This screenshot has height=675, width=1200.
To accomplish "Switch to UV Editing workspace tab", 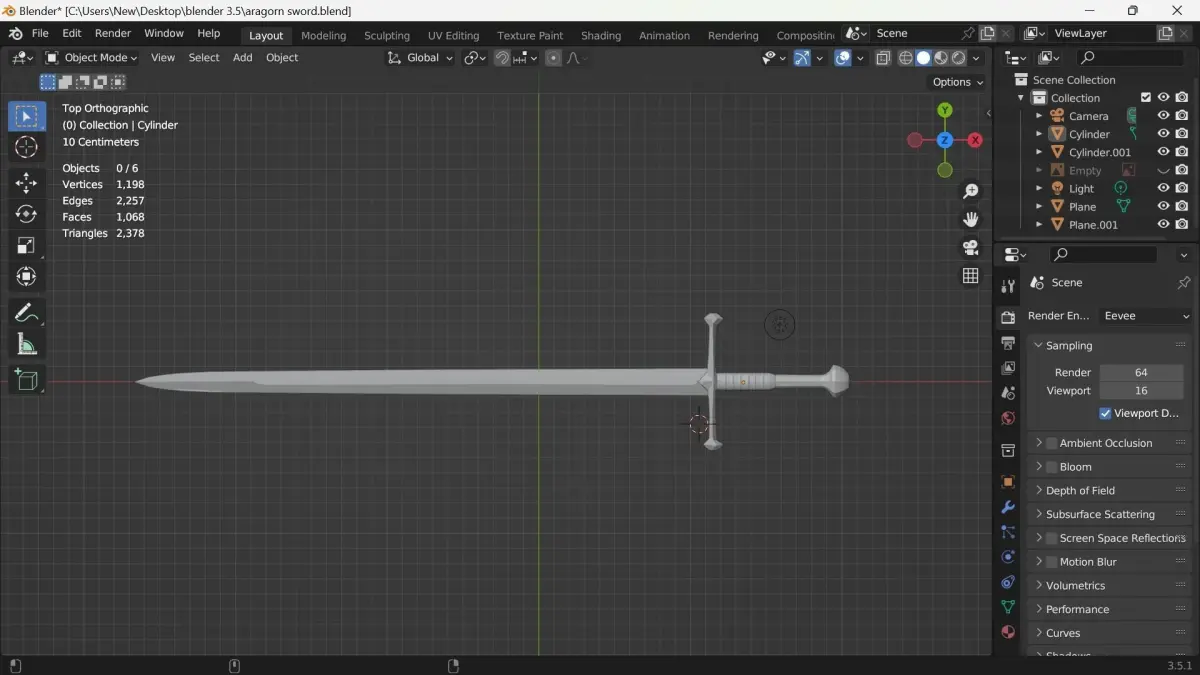I will click(454, 35).
